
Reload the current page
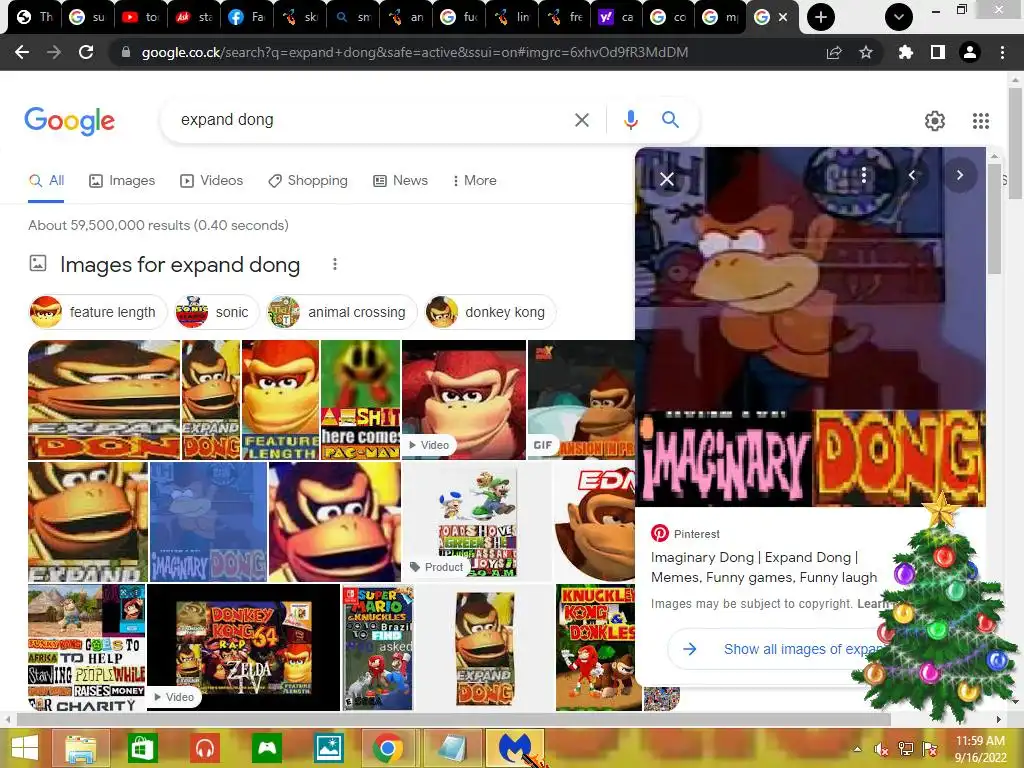tap(86, 52)
